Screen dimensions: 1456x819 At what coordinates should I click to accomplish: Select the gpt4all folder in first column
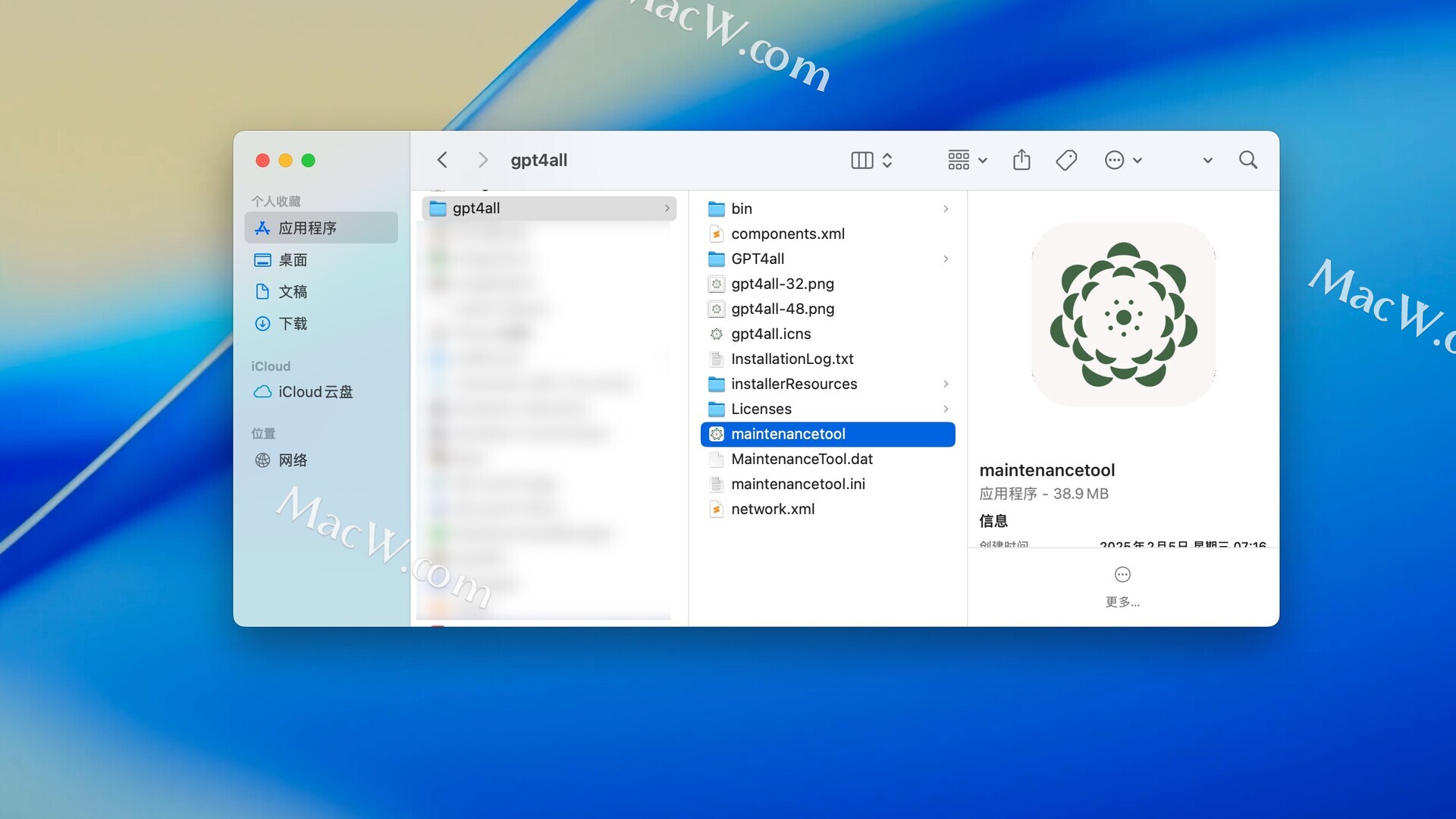coord(549,208)
